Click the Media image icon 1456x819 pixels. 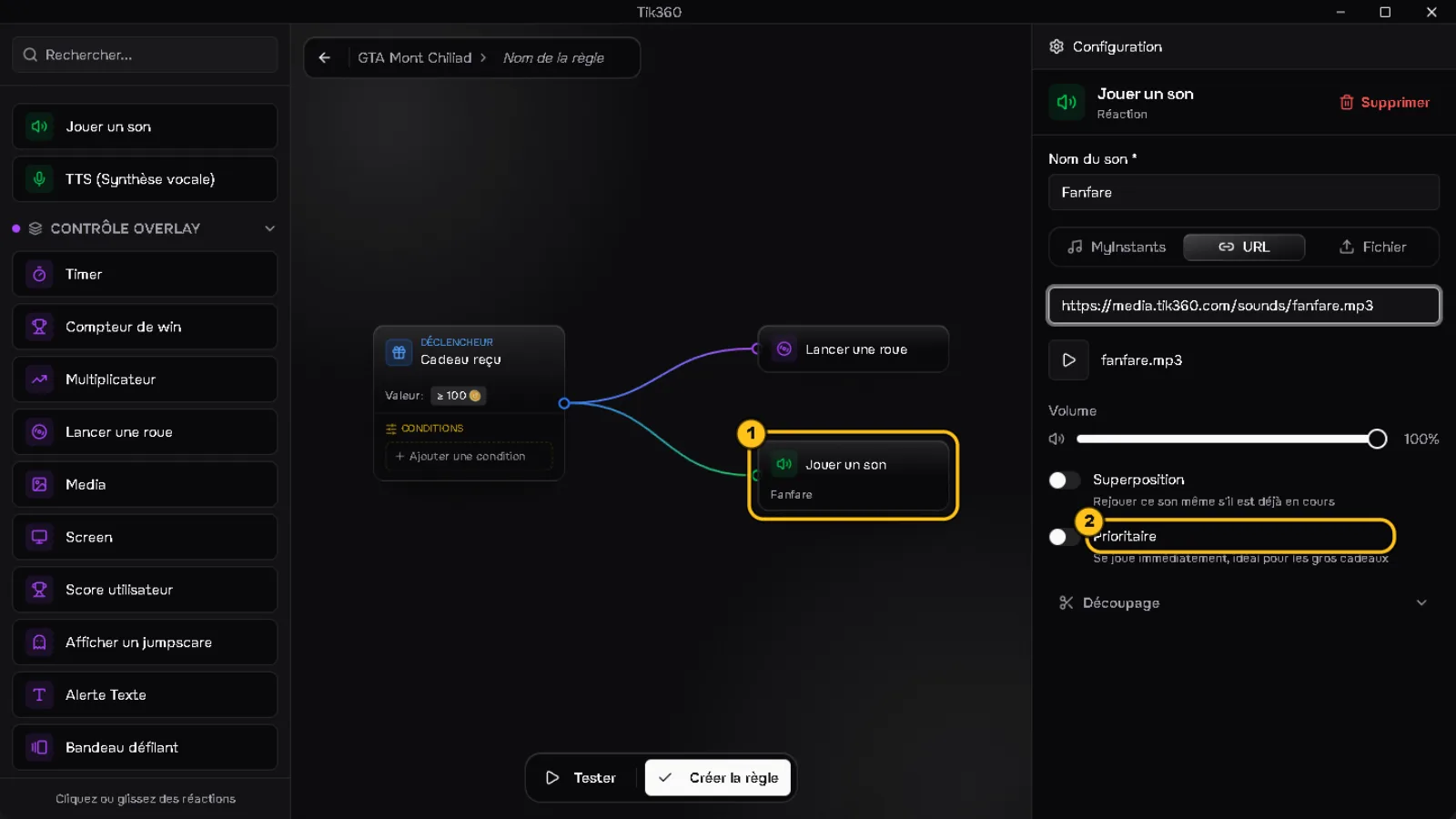39,485
